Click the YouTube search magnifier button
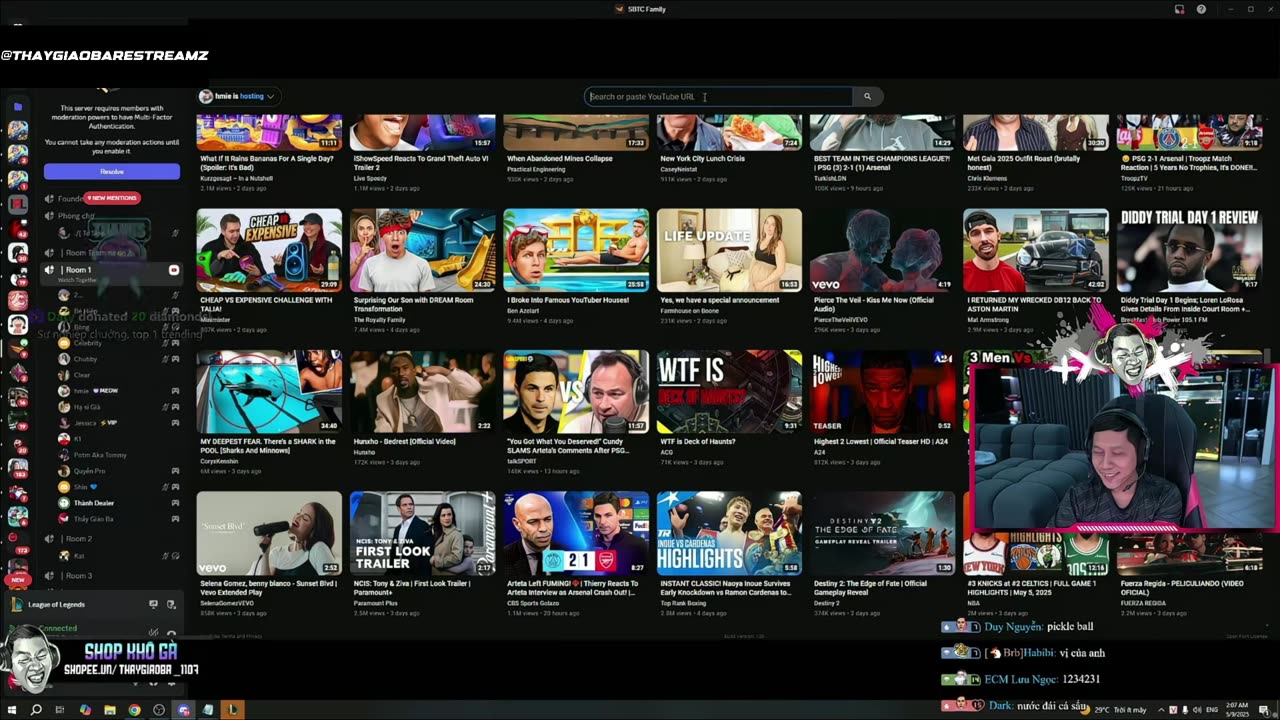Screen dimensions: 1280x720 tap(867, 97)
